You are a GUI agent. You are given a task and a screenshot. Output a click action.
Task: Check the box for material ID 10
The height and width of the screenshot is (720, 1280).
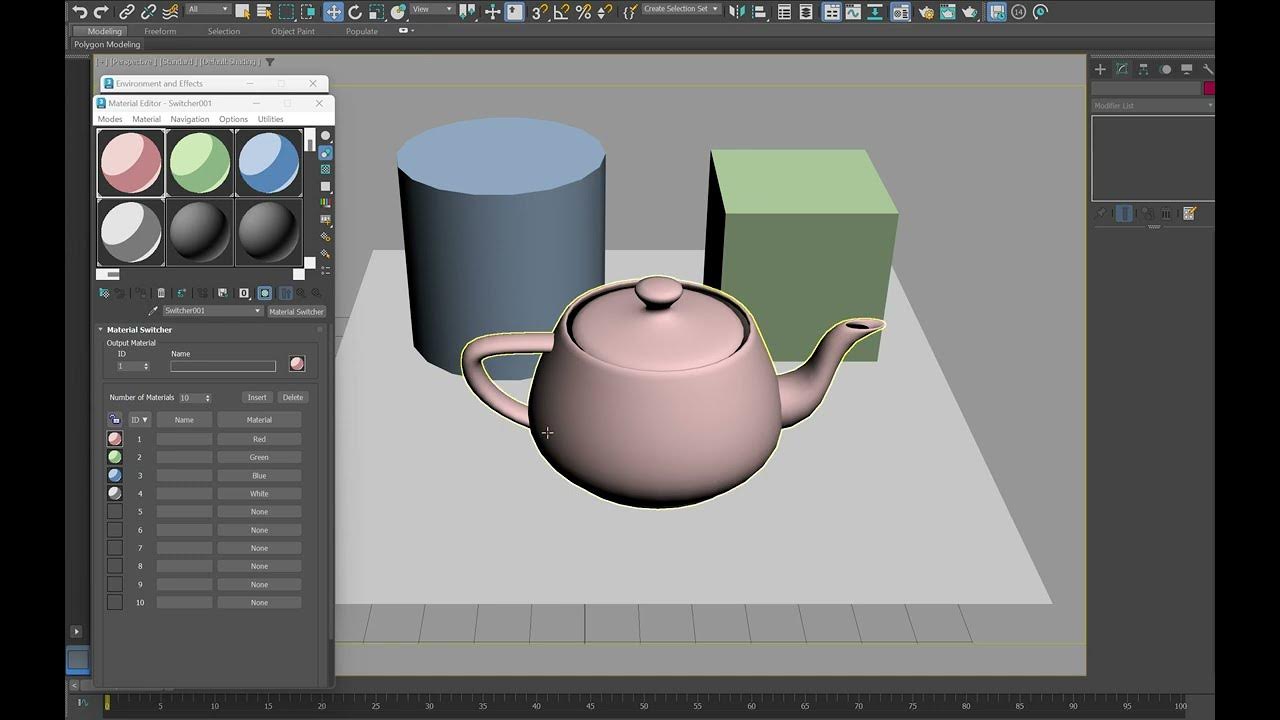pos(115,602)
